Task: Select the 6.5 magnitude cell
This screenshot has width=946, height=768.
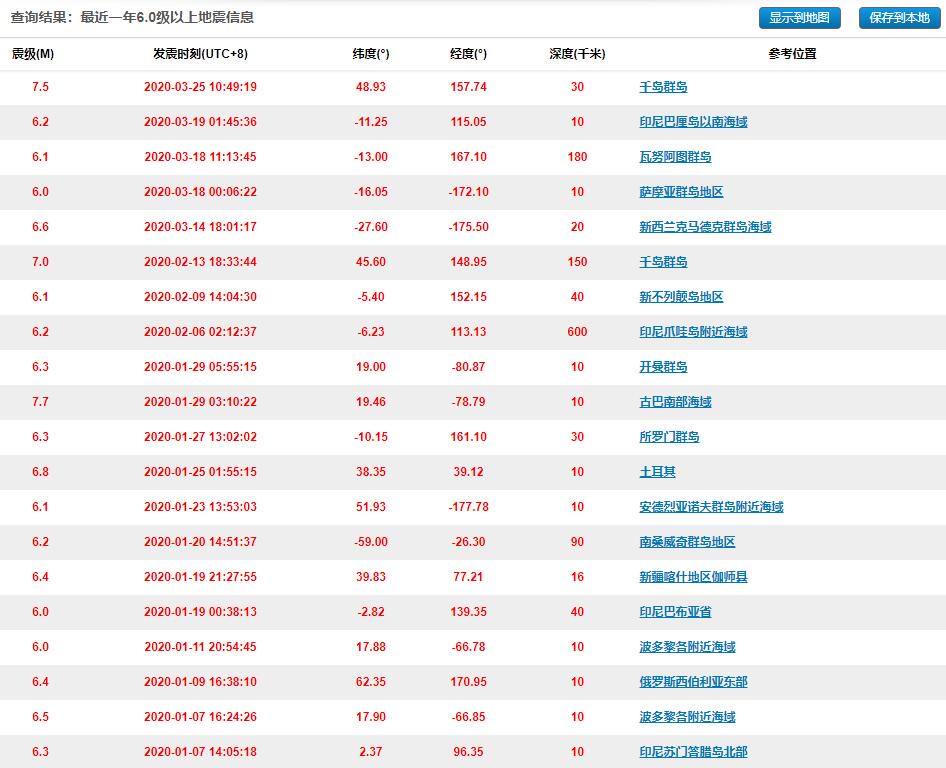Action: point(40,717)
